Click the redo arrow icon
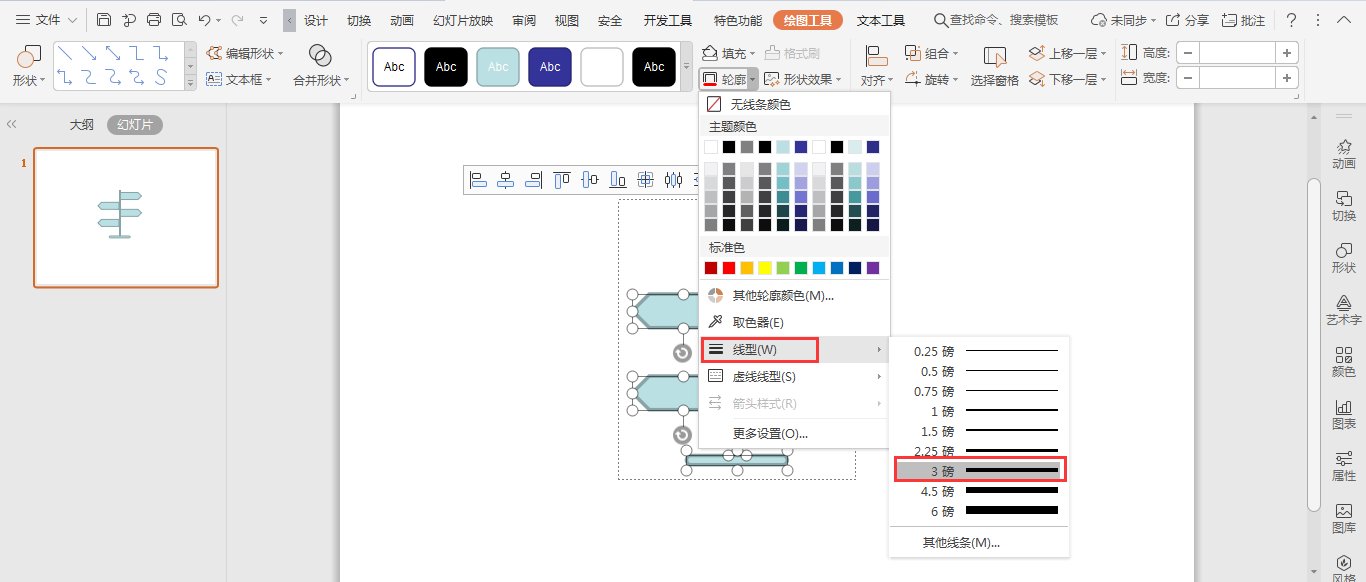This screenshot has height=582, width=1366. [x=237, y=20]
